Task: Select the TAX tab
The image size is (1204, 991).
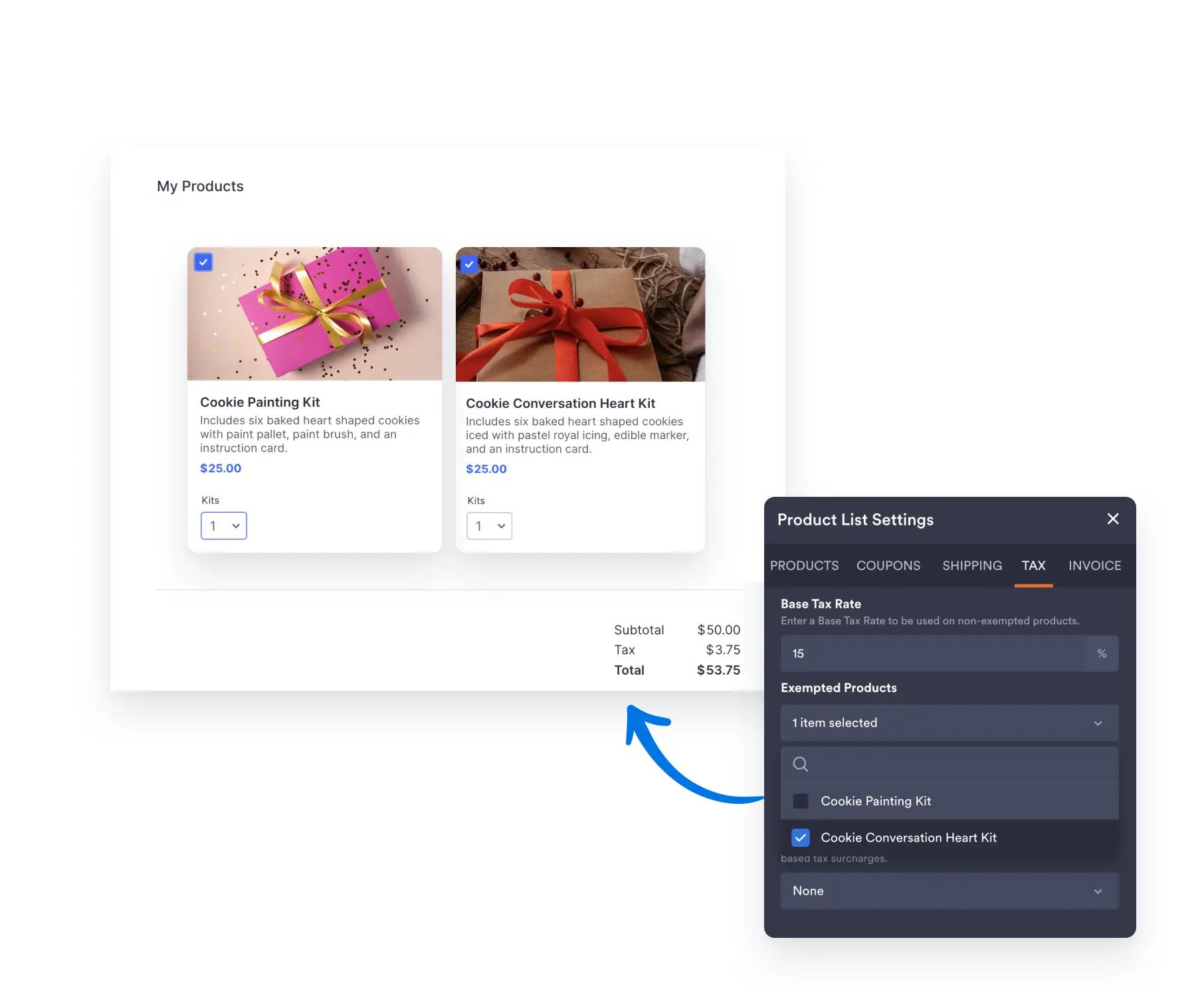Action: 1034,565
